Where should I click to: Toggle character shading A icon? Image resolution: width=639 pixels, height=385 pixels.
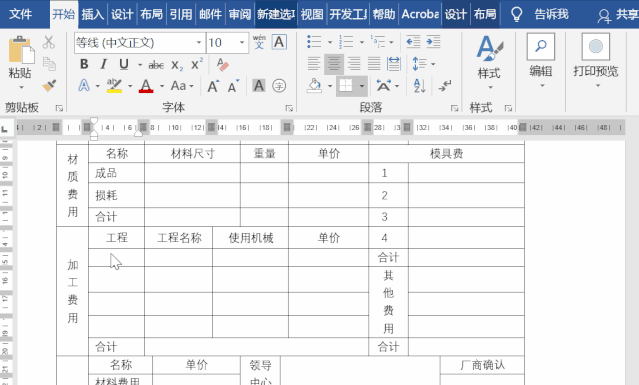259,86
